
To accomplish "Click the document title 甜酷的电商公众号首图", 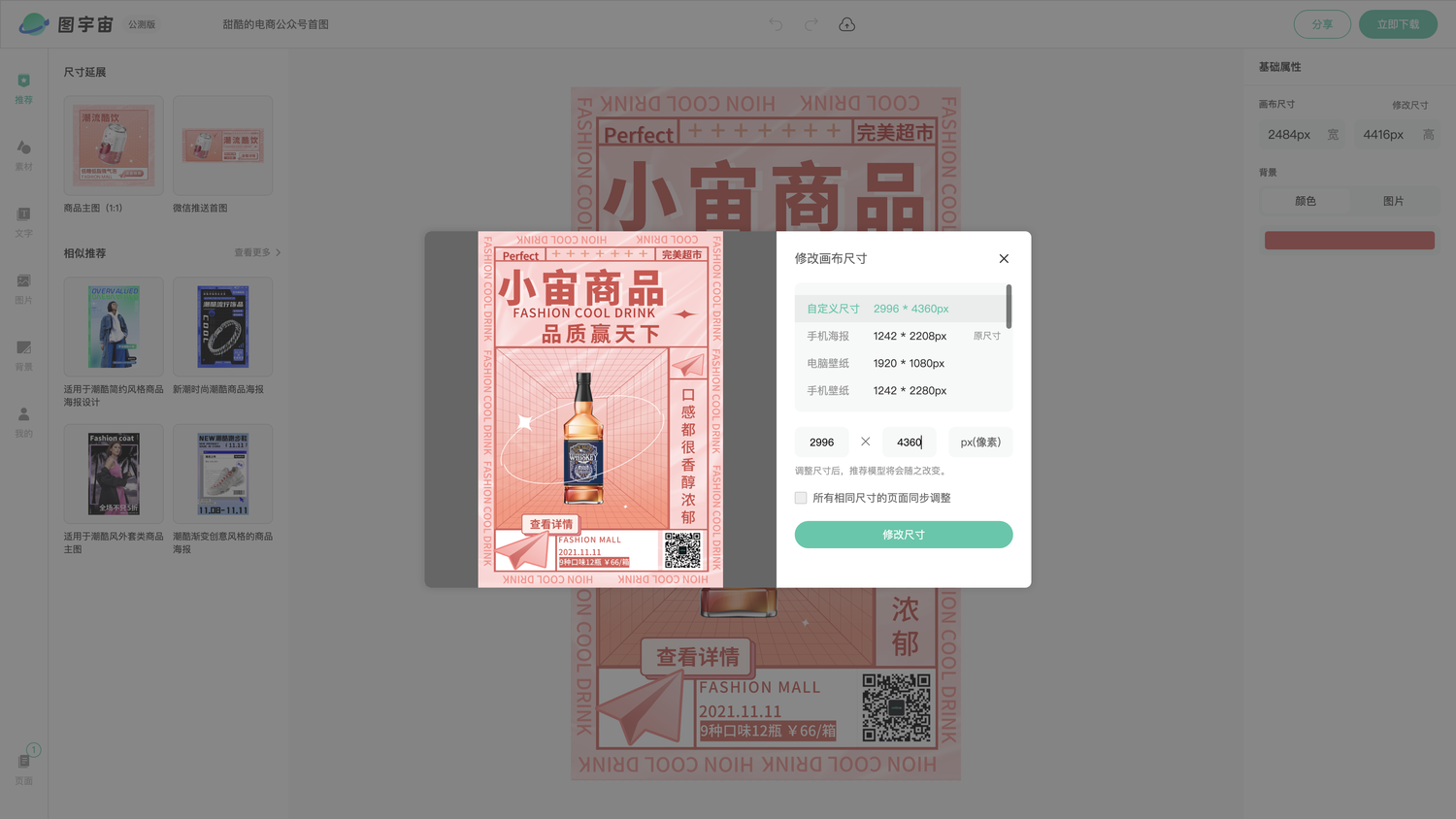I will click(x=276, y=24).
